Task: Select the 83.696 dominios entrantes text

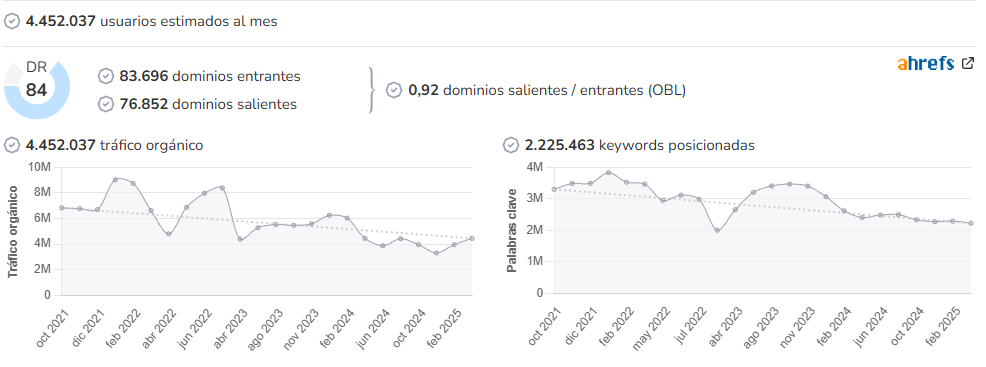Action: tap(210, 76)
